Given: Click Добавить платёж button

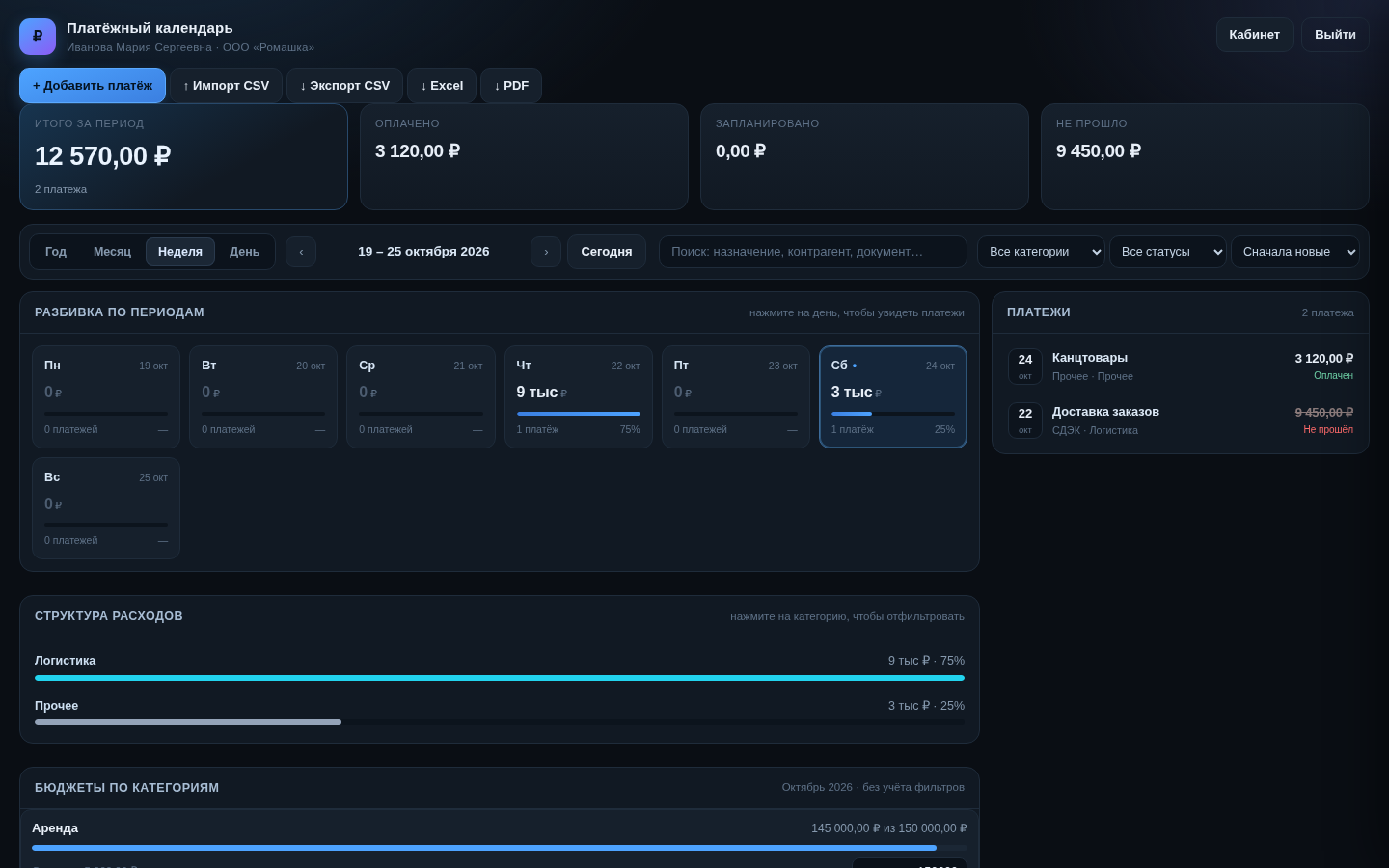Looking at the screenshot, I should (93, 86).
